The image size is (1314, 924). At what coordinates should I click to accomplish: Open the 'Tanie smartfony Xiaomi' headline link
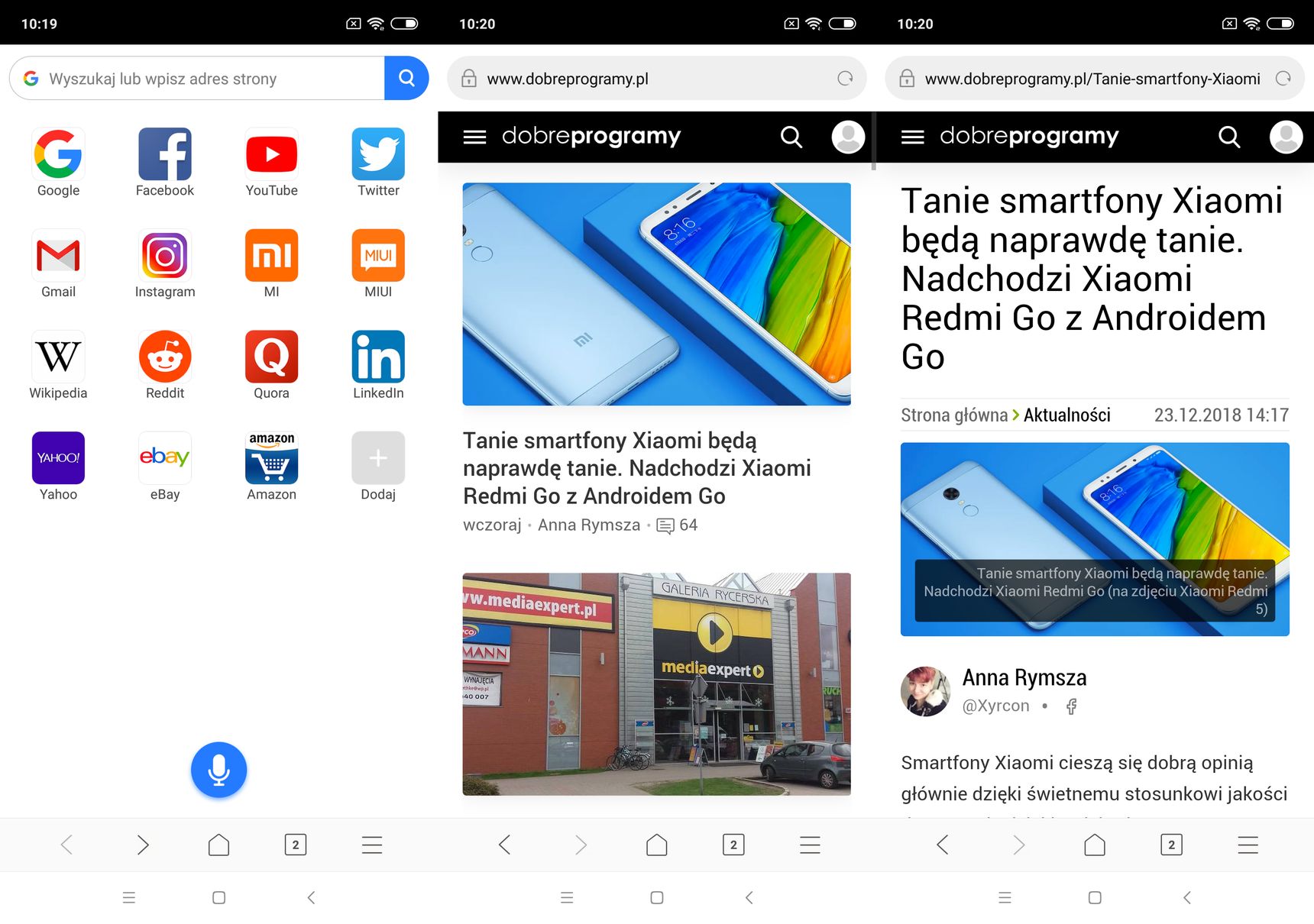[x=637, y=468]
